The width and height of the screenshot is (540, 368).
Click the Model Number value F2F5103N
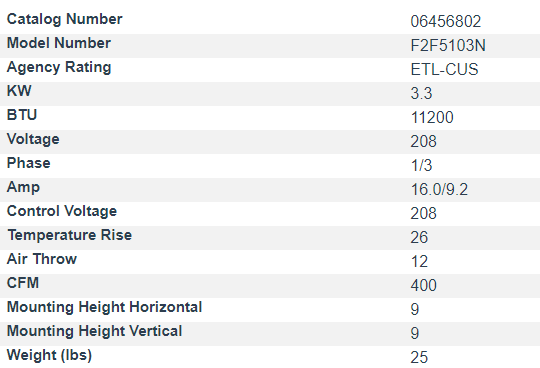(448, 45)
